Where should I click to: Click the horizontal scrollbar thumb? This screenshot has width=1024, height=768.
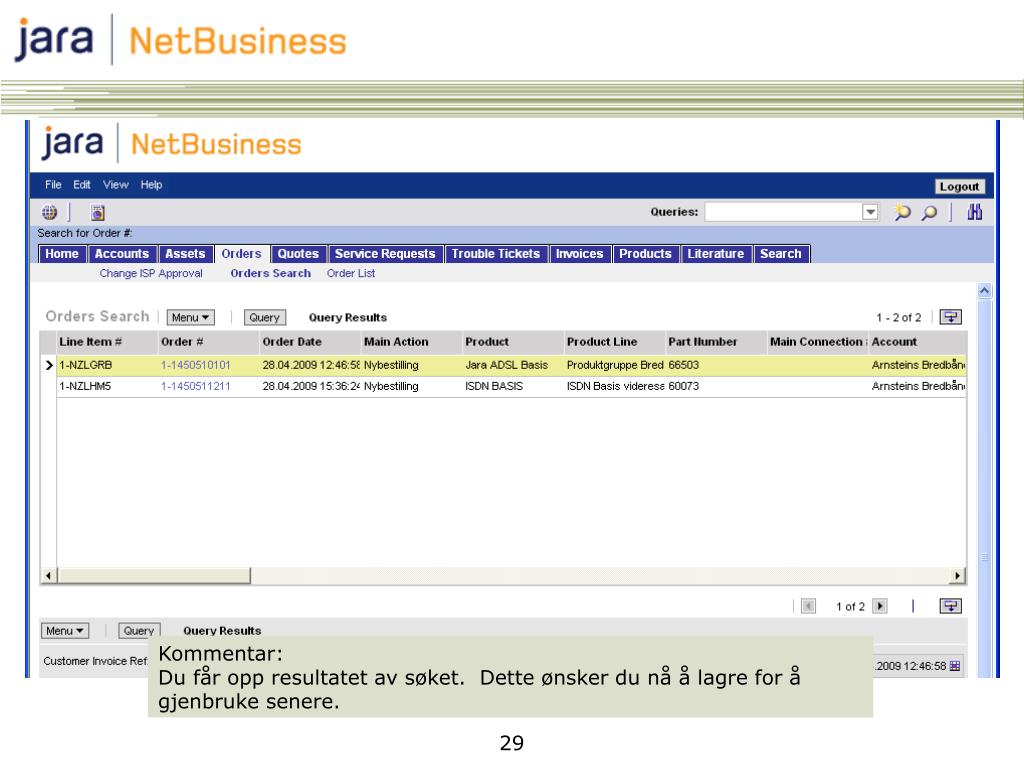[153, 575]
